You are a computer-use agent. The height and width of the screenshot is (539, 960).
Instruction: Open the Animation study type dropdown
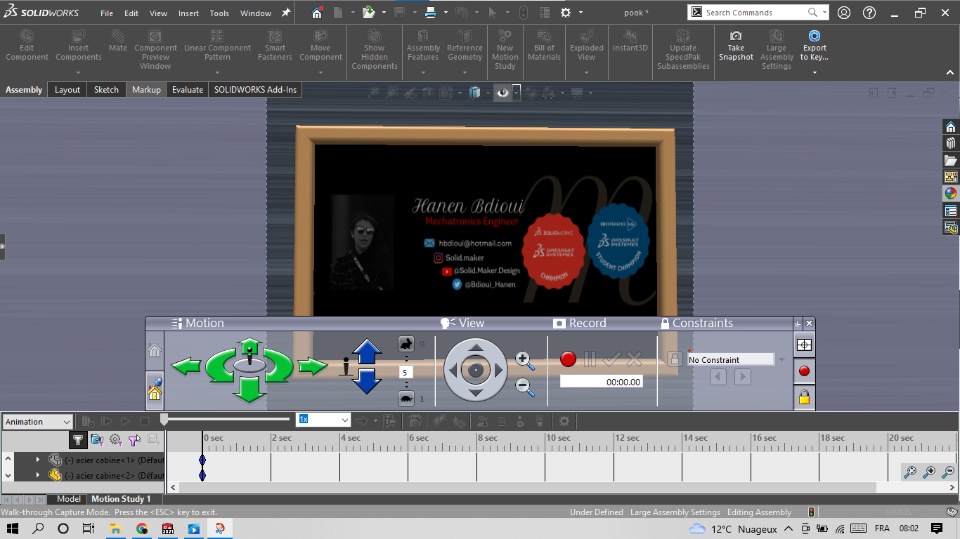point(38,422)
